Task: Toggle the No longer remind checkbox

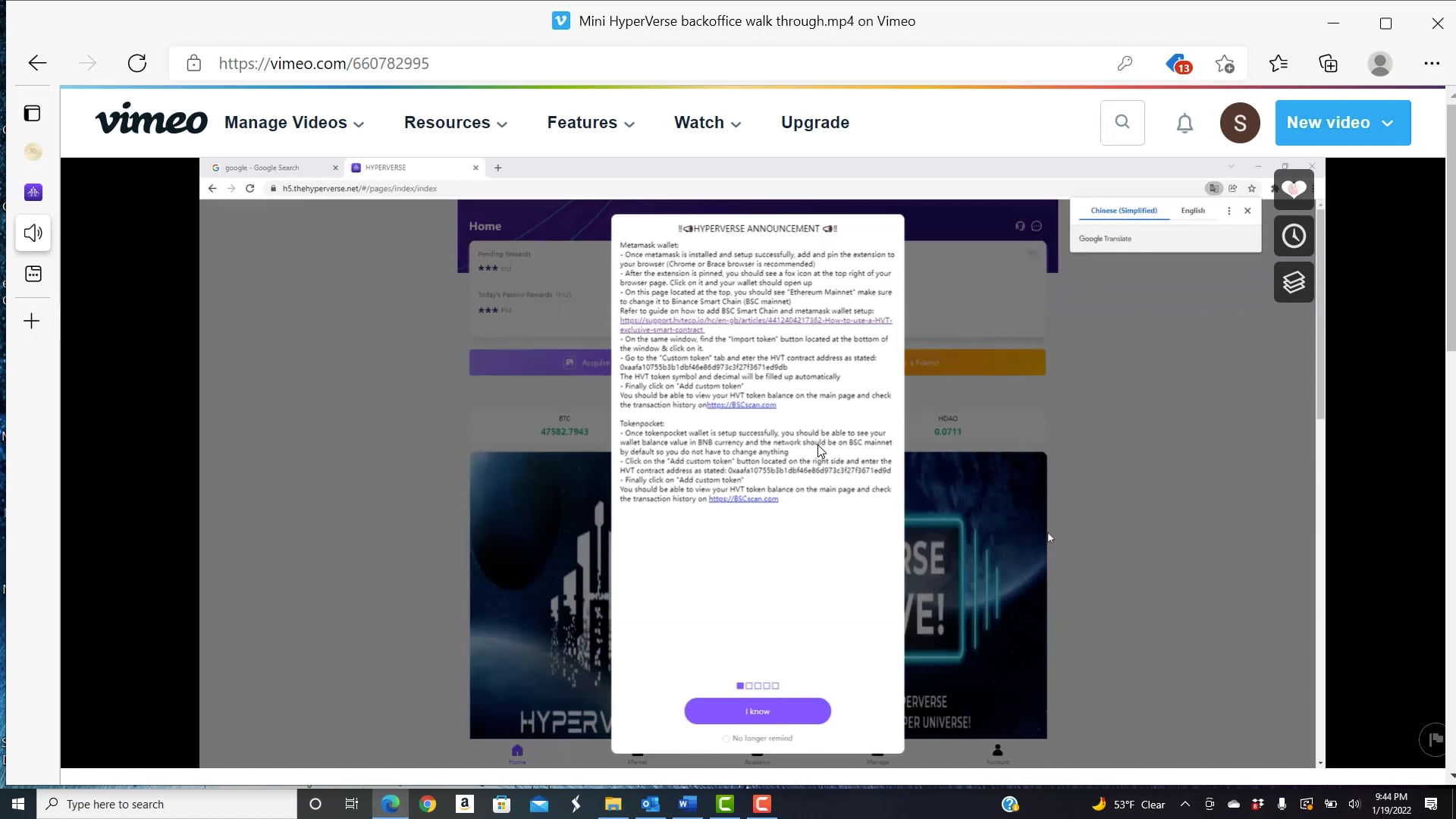Action: pos(726,739)
